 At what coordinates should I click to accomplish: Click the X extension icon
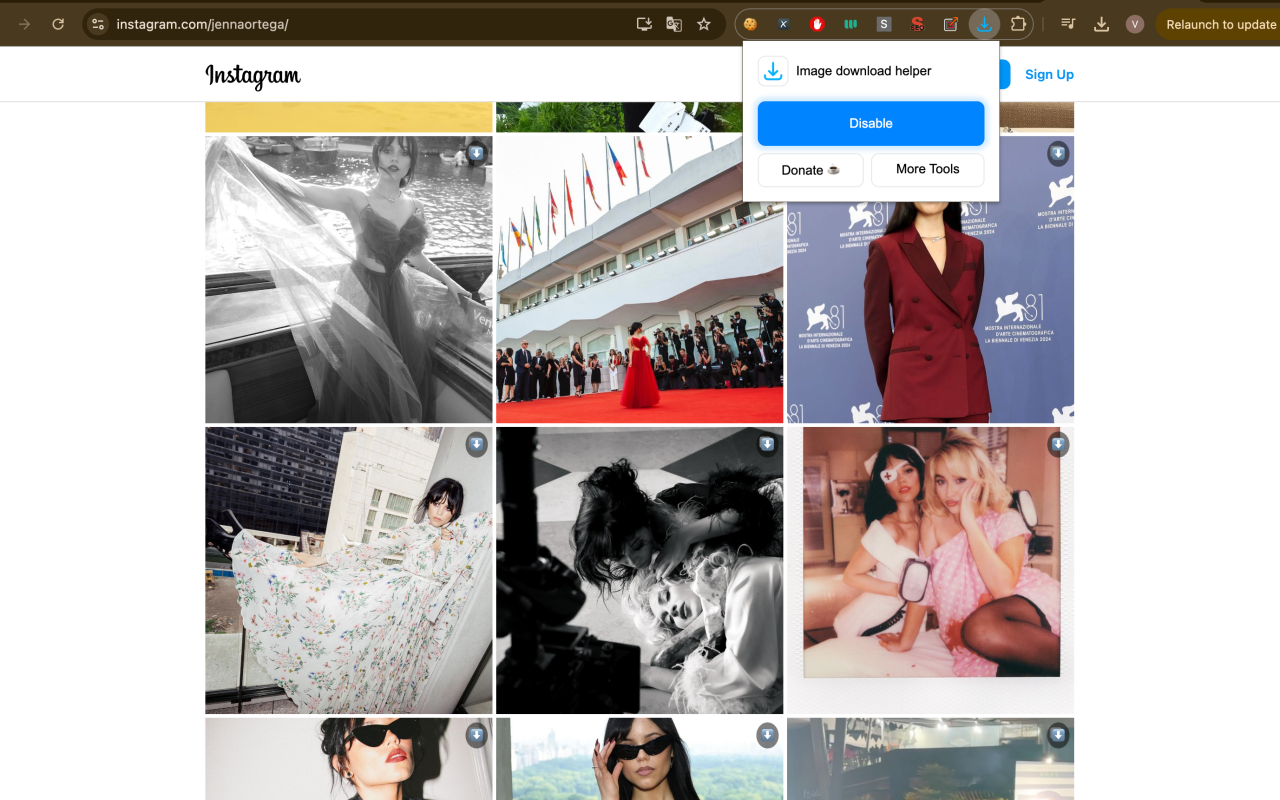784,24
